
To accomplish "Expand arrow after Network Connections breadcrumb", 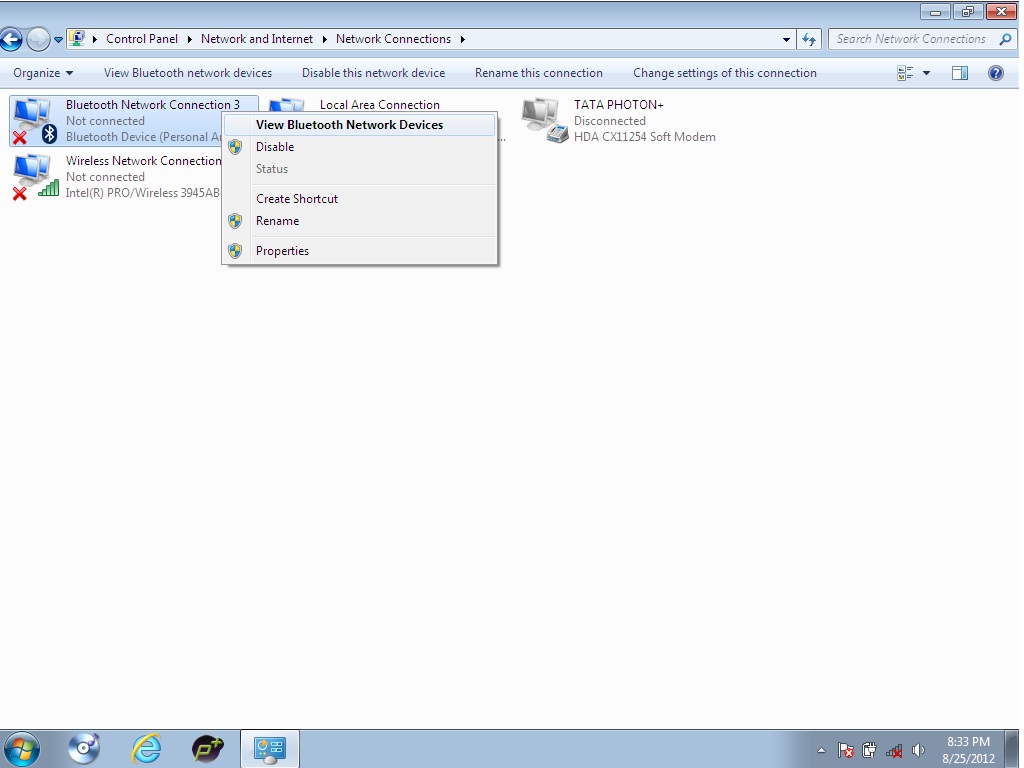I will coord(462,39).
